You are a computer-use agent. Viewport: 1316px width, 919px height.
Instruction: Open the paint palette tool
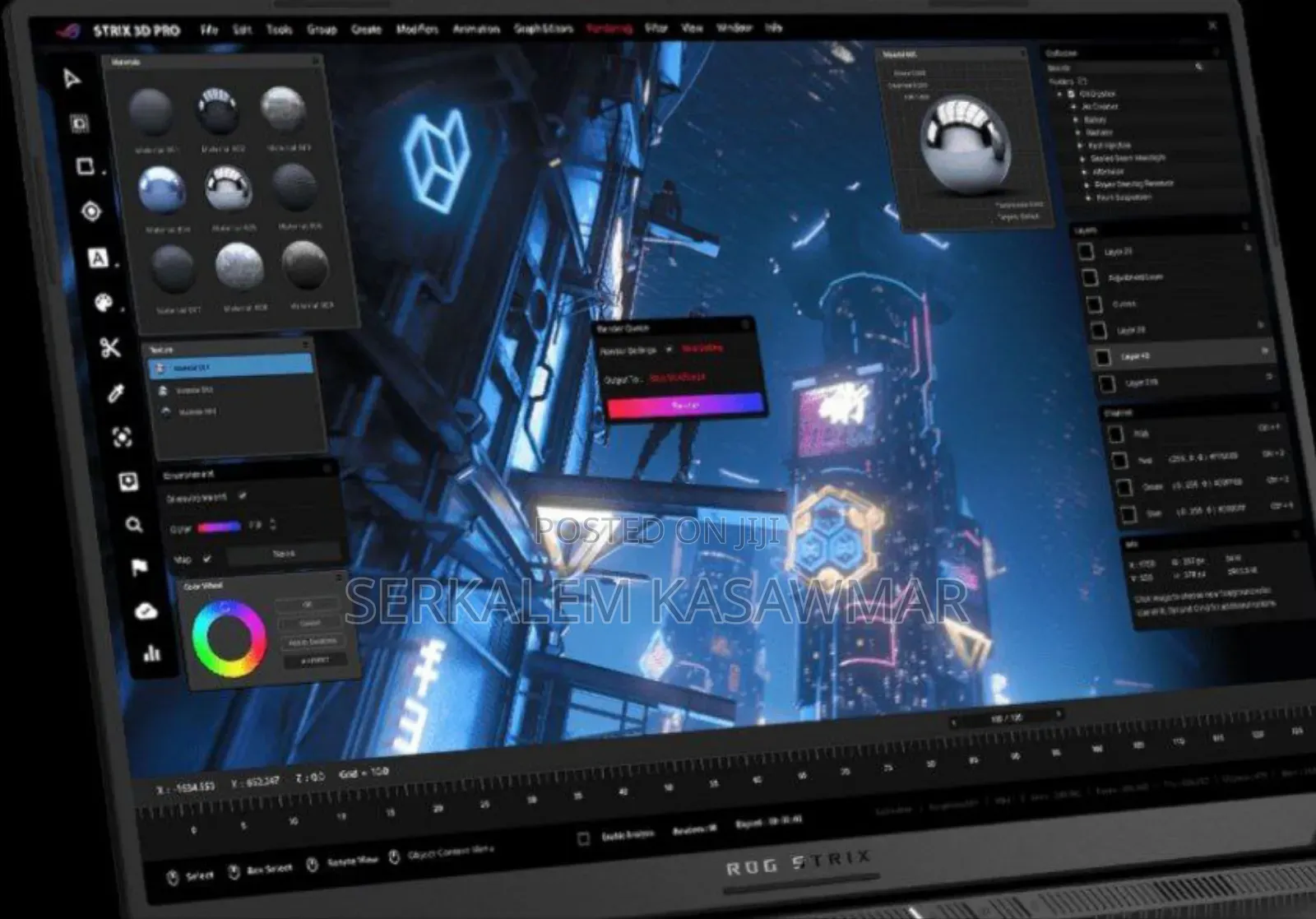pos(104,303)
